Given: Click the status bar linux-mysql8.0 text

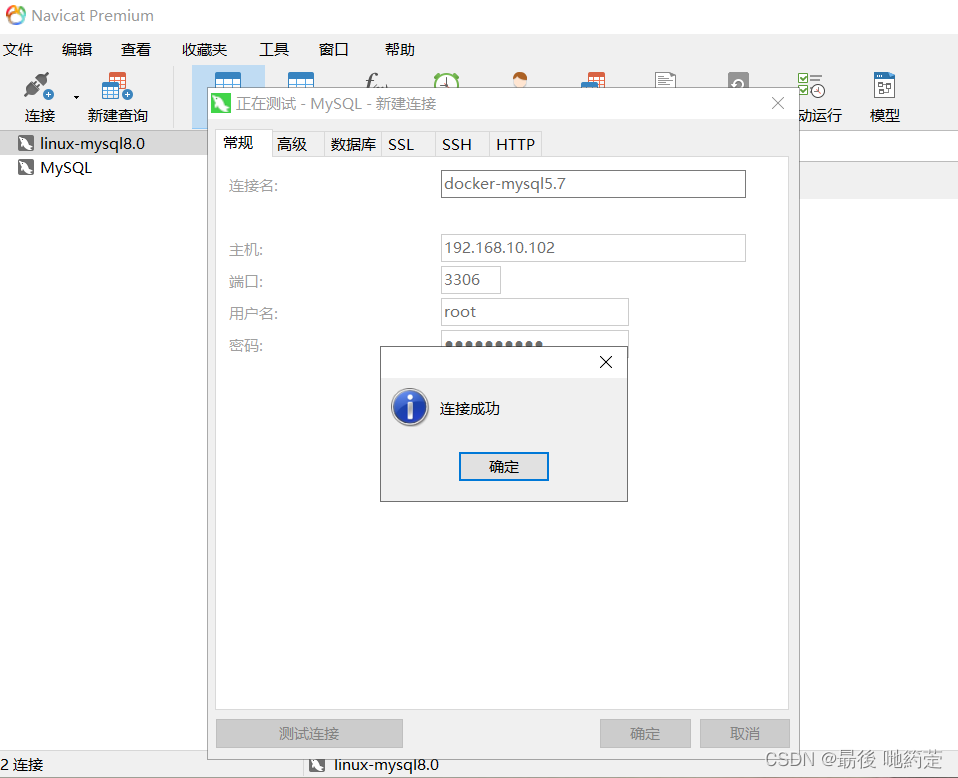Looking at the screenshot, I should pyautogui.click(x=386, y=765).
